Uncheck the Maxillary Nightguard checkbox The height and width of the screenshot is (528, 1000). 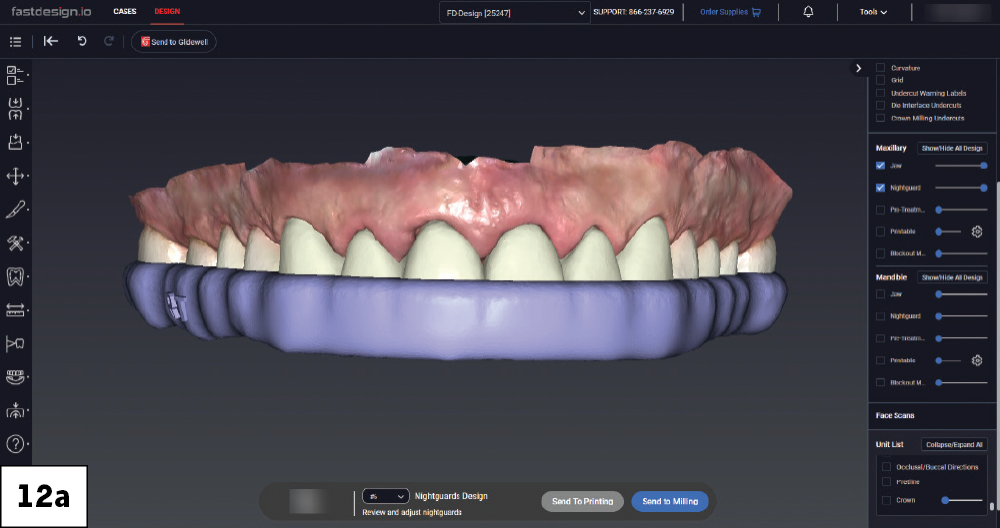coord(880,187)
